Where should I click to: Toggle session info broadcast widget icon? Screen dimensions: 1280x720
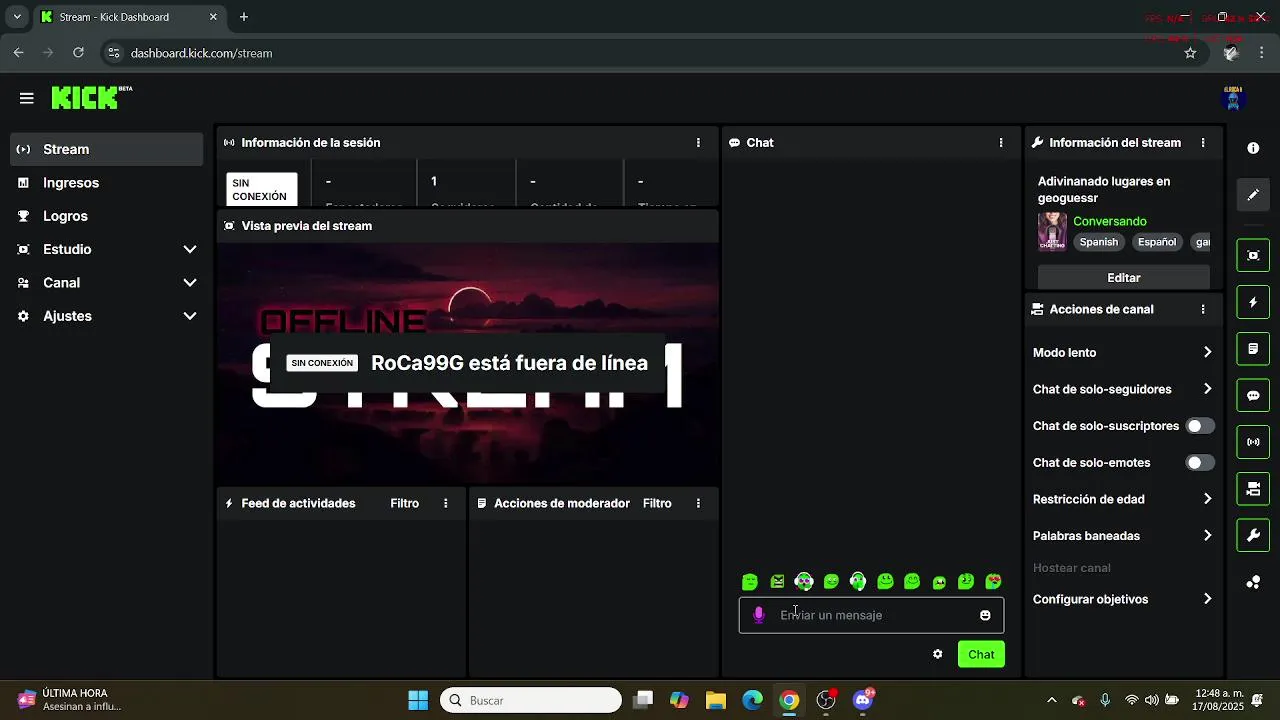pos(1253,442)
